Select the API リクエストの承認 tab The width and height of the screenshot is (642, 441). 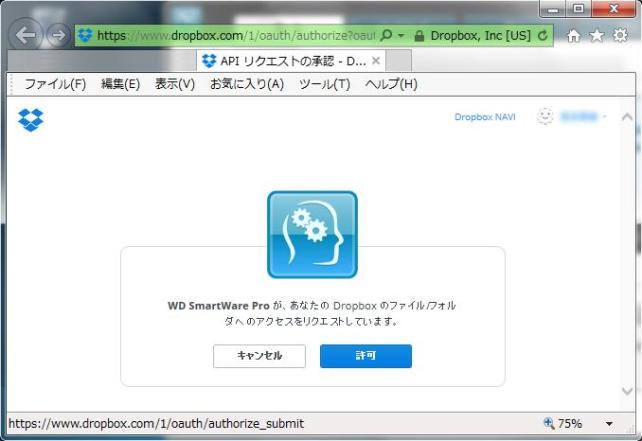coord(291,61)
